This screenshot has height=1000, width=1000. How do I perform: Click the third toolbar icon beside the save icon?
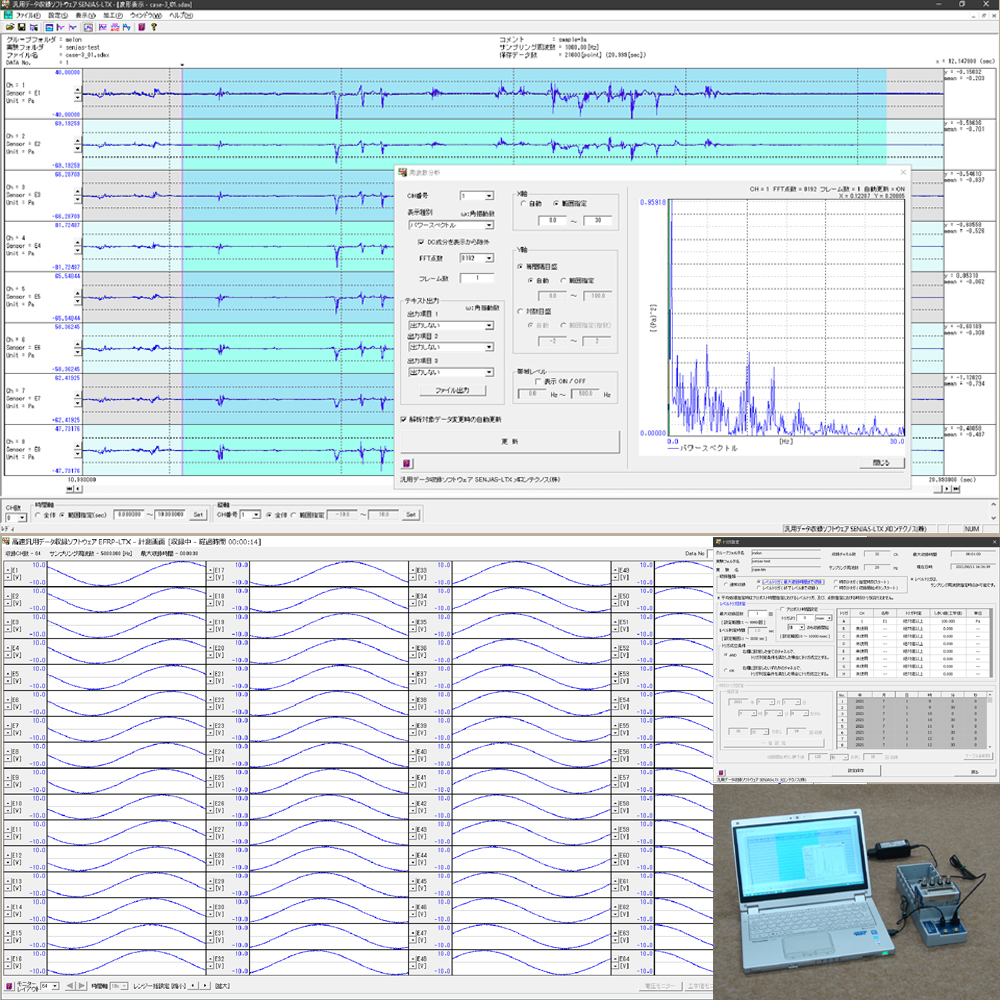[34, 27]
